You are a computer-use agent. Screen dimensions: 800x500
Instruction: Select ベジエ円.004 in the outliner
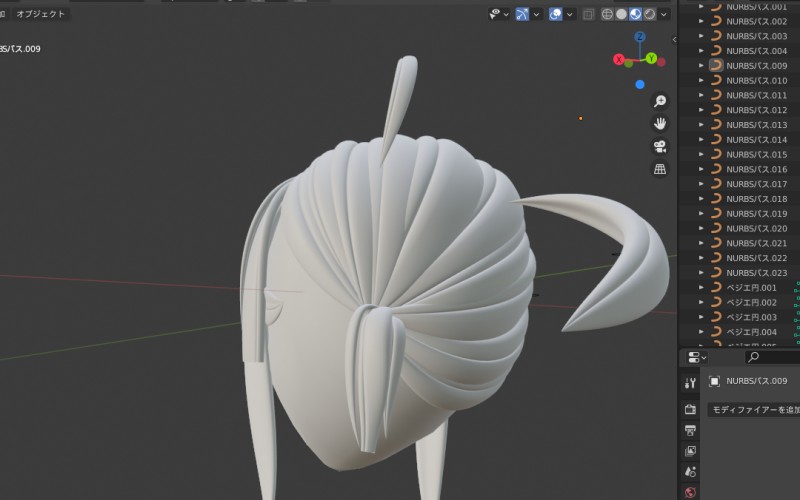tap(752, 332)
